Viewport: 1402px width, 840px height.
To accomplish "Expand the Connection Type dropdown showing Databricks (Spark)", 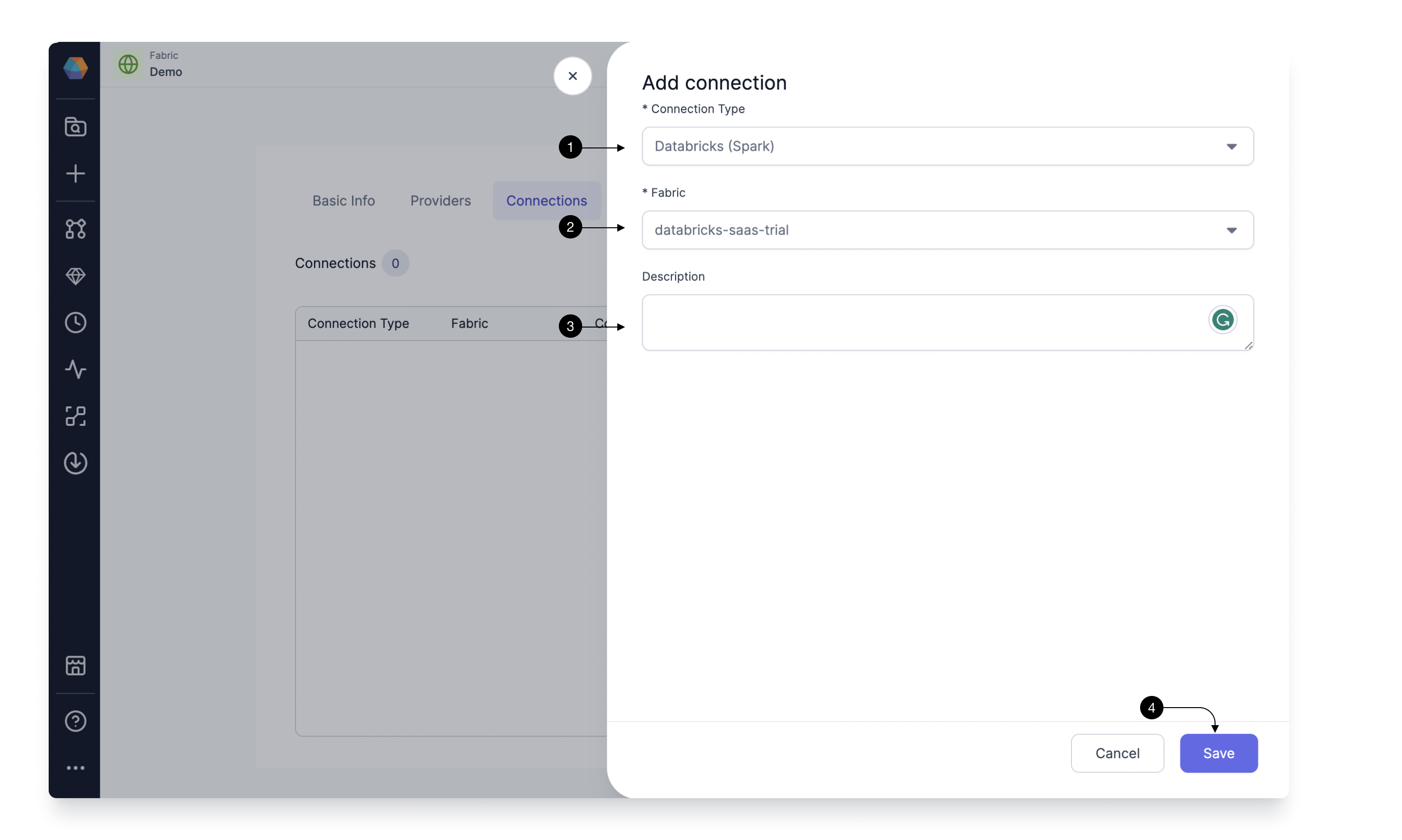I will (947, 146).
